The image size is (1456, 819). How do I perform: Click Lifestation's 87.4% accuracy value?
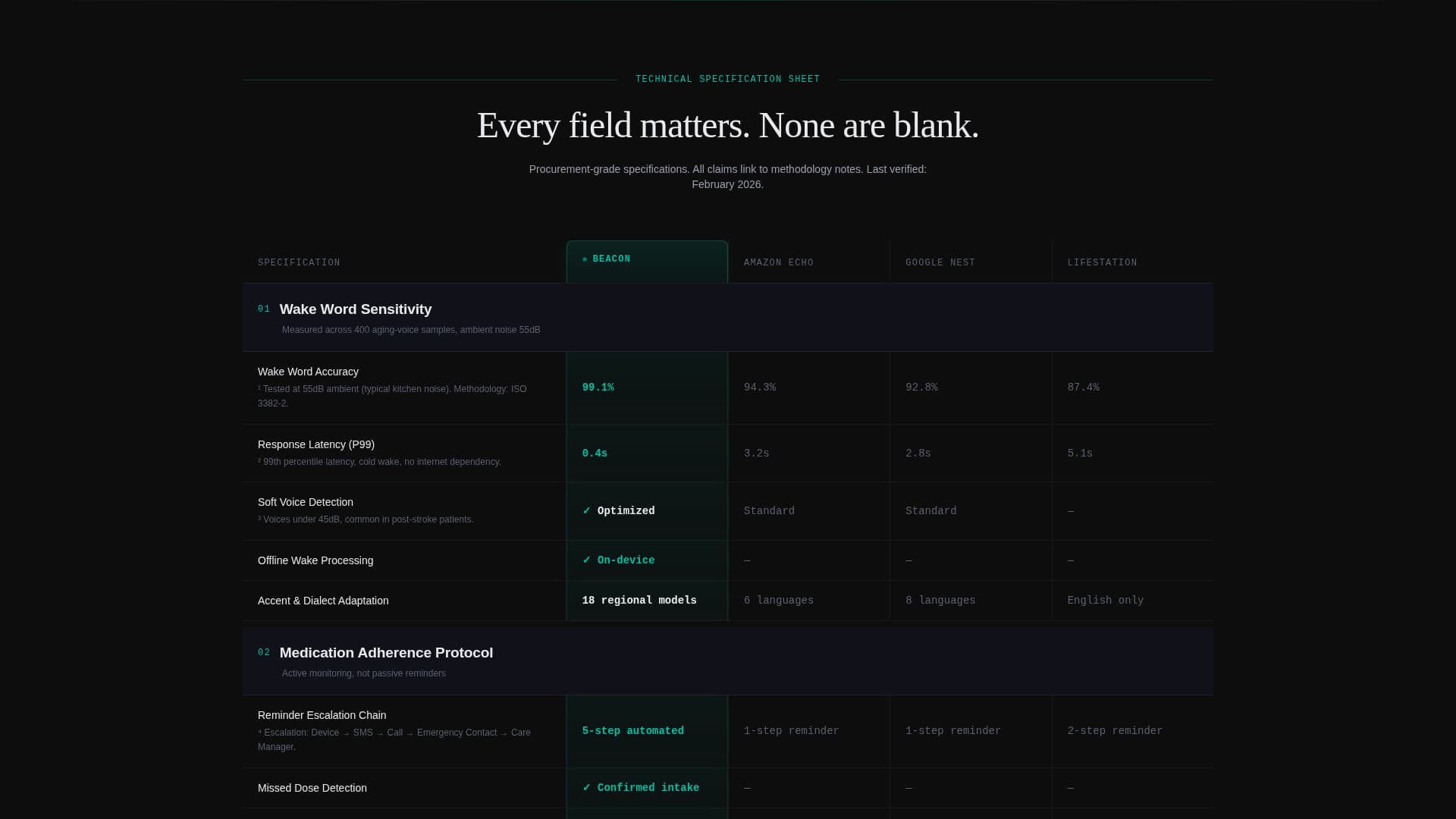click(1084, 388)
